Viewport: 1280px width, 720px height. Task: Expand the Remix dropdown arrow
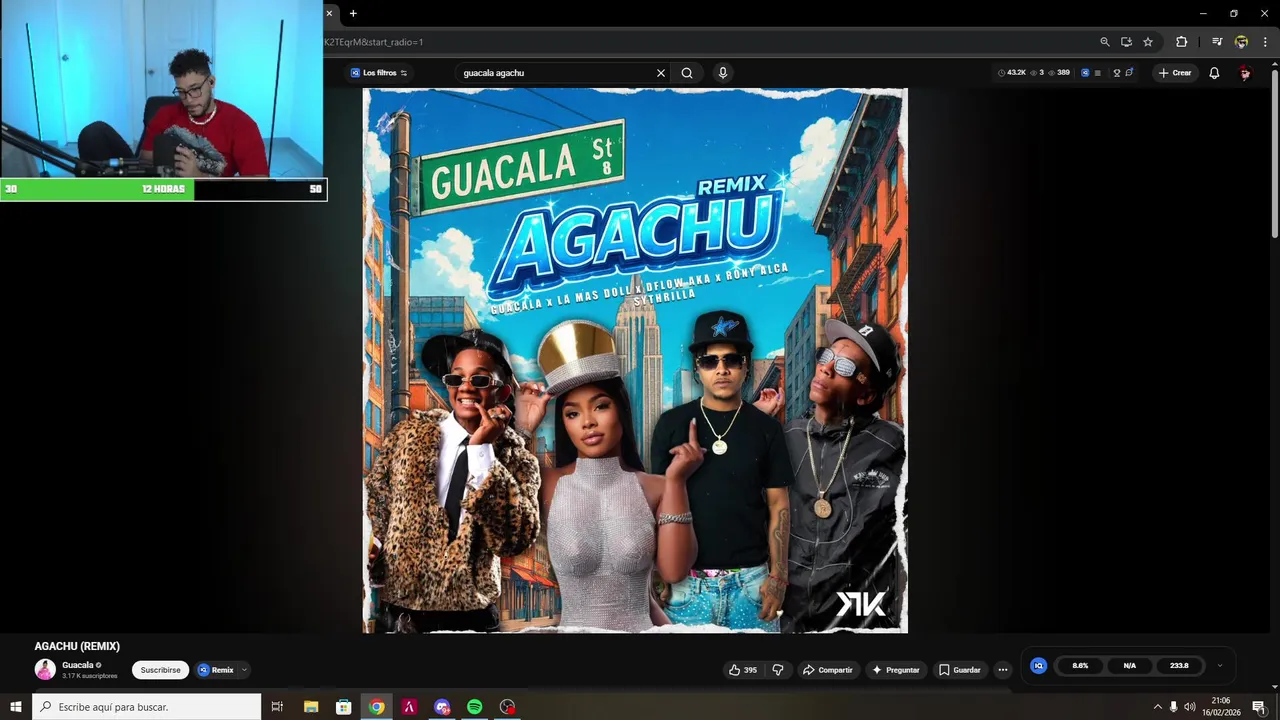[244, 670]
